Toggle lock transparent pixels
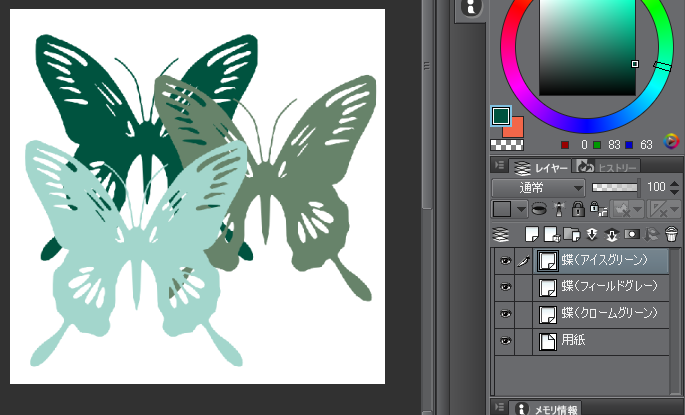The height and width of the screenshot is (415, 685). (x=598, y=209)
